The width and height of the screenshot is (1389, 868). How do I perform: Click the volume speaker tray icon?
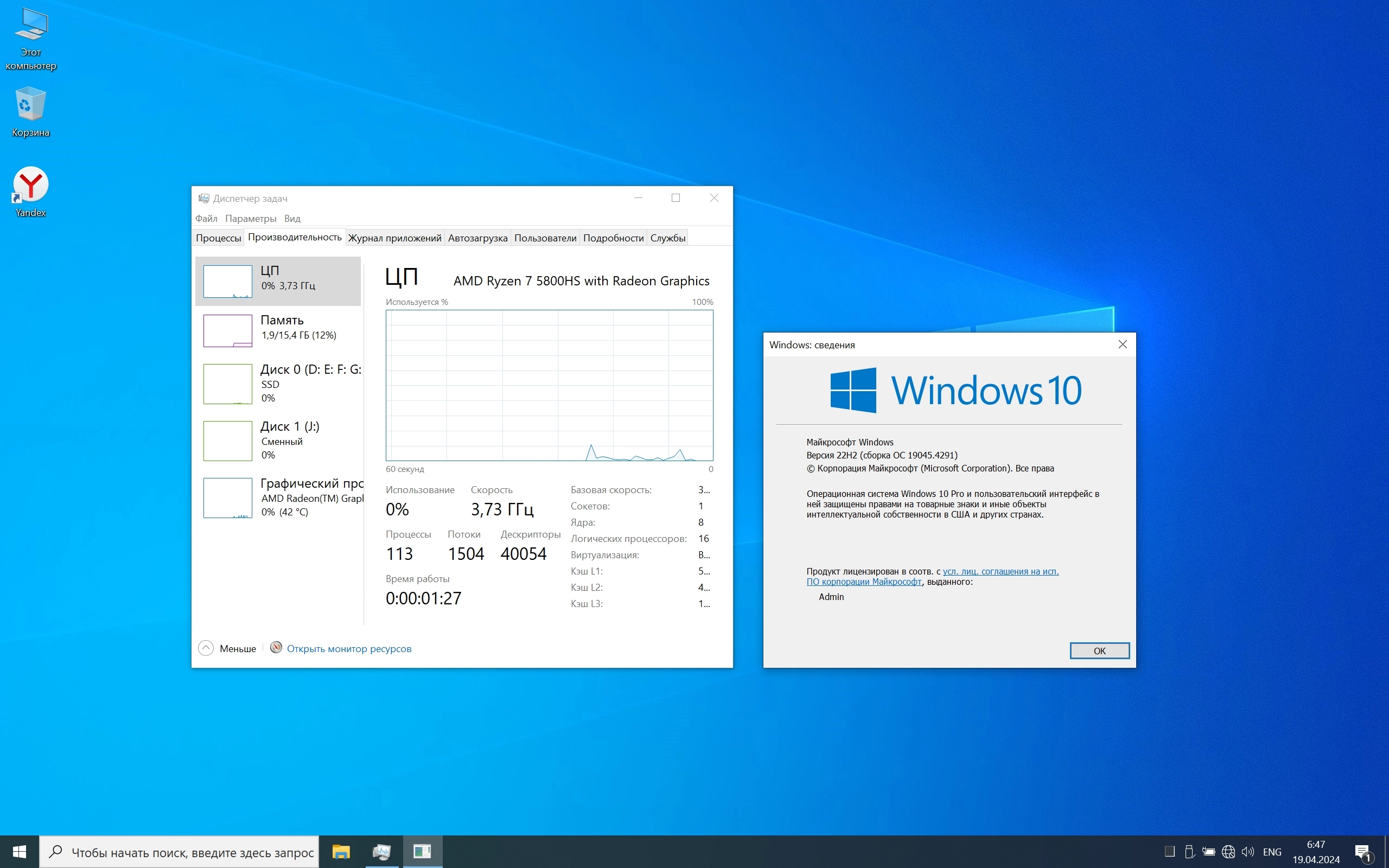(x=1247, y=851)
